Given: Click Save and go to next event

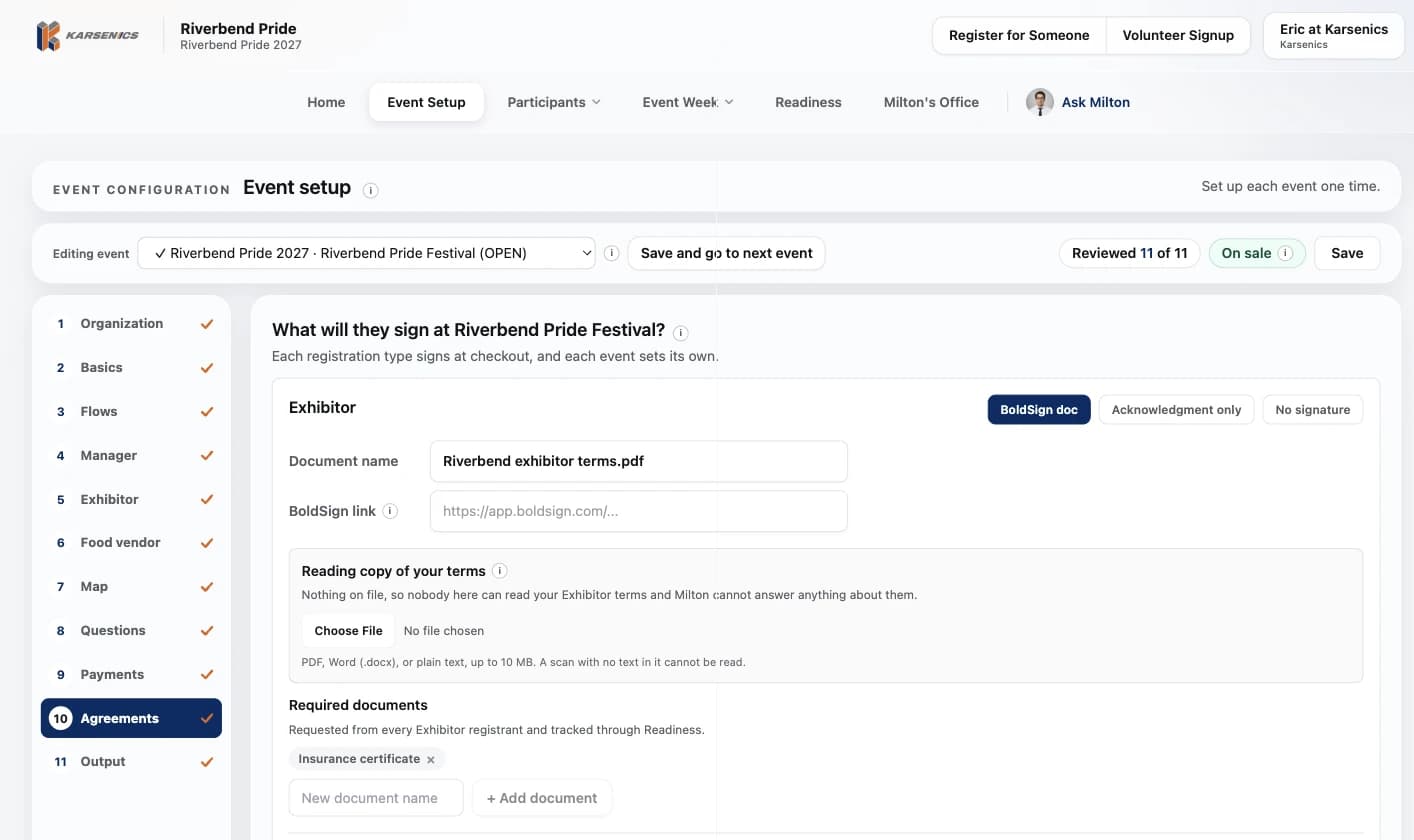Looking at the screenshot, I should coord(727,253).
